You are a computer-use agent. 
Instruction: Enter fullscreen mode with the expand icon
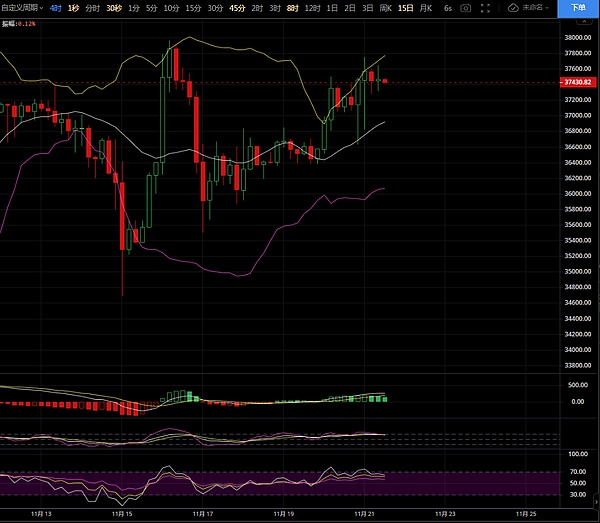[485, 7]
